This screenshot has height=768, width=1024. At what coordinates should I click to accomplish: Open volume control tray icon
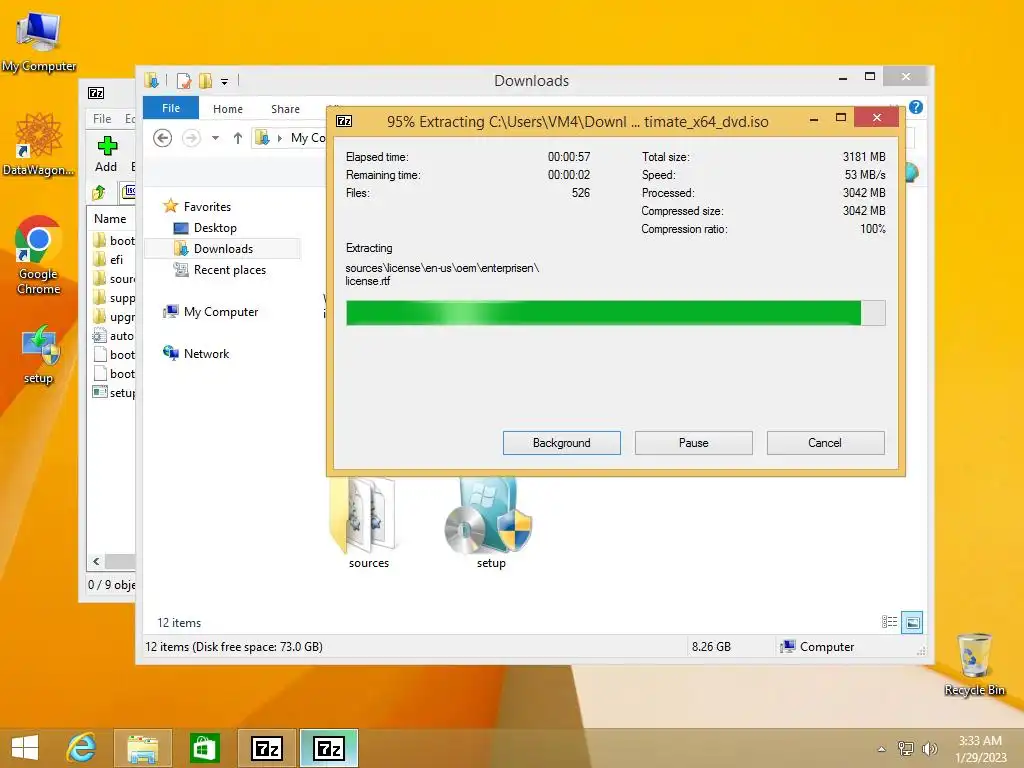coord(929,748)
